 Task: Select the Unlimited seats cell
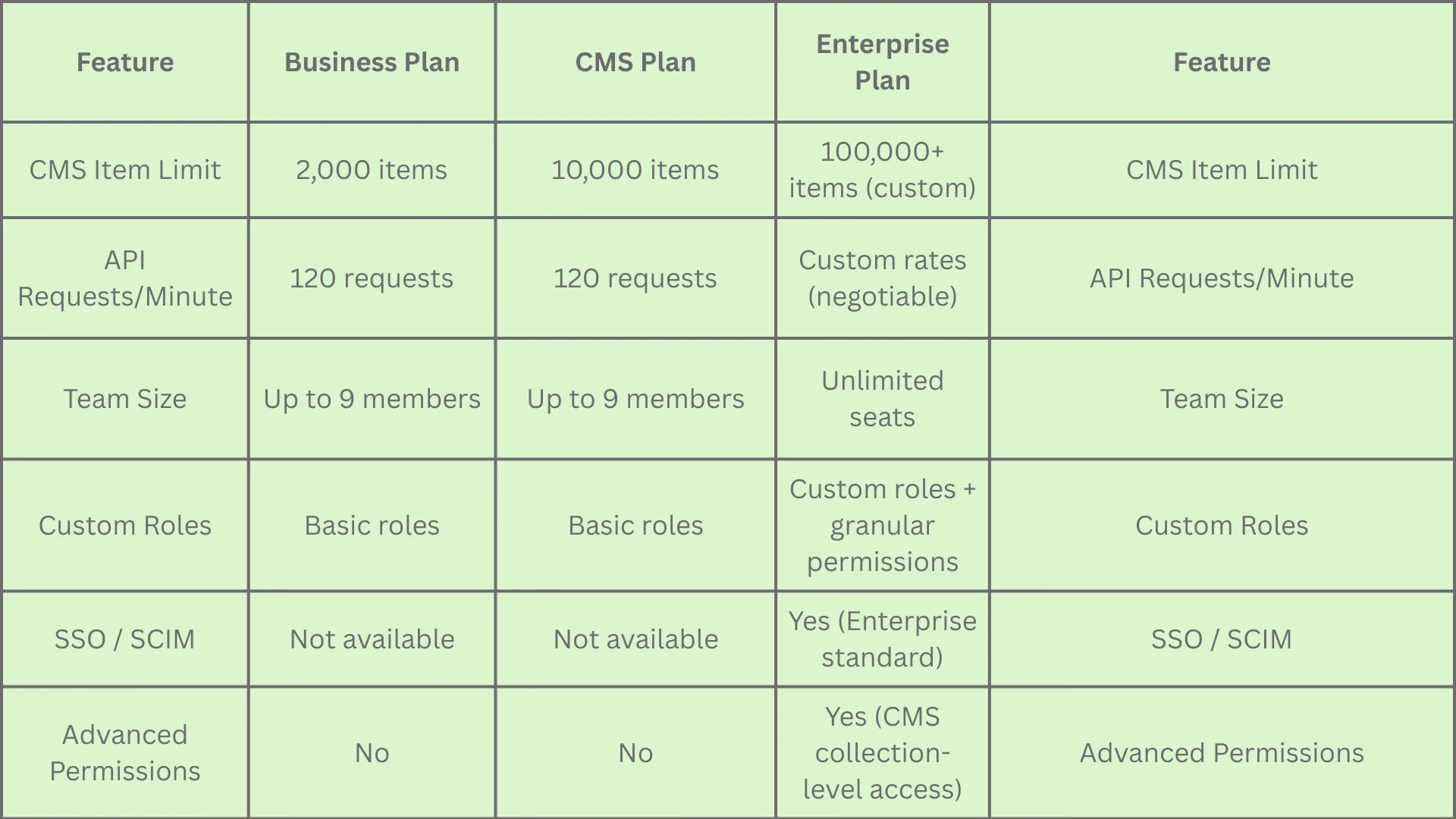coord(883,399)
